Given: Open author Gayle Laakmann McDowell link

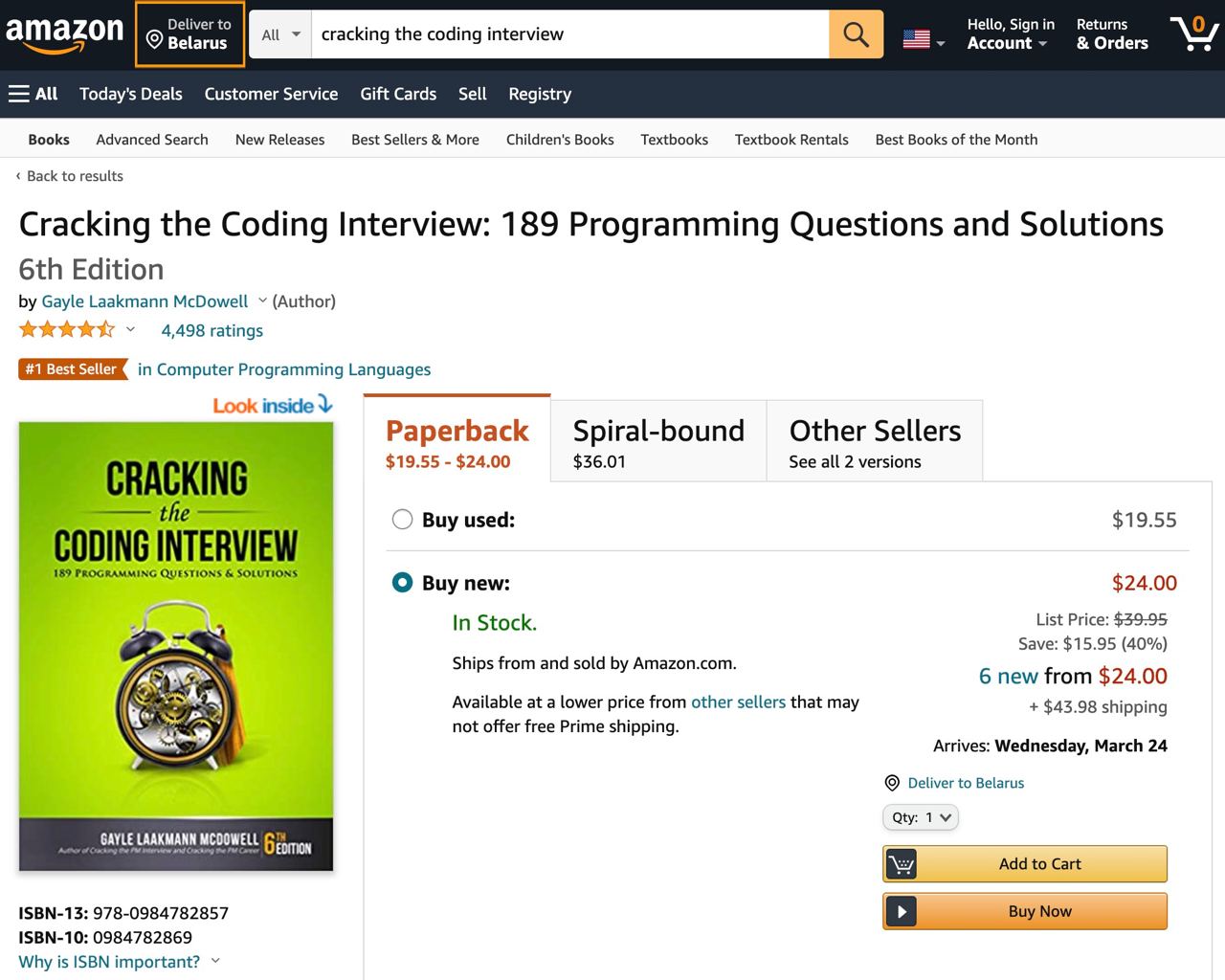Looking at the screenshot, I should pos(145,301).
